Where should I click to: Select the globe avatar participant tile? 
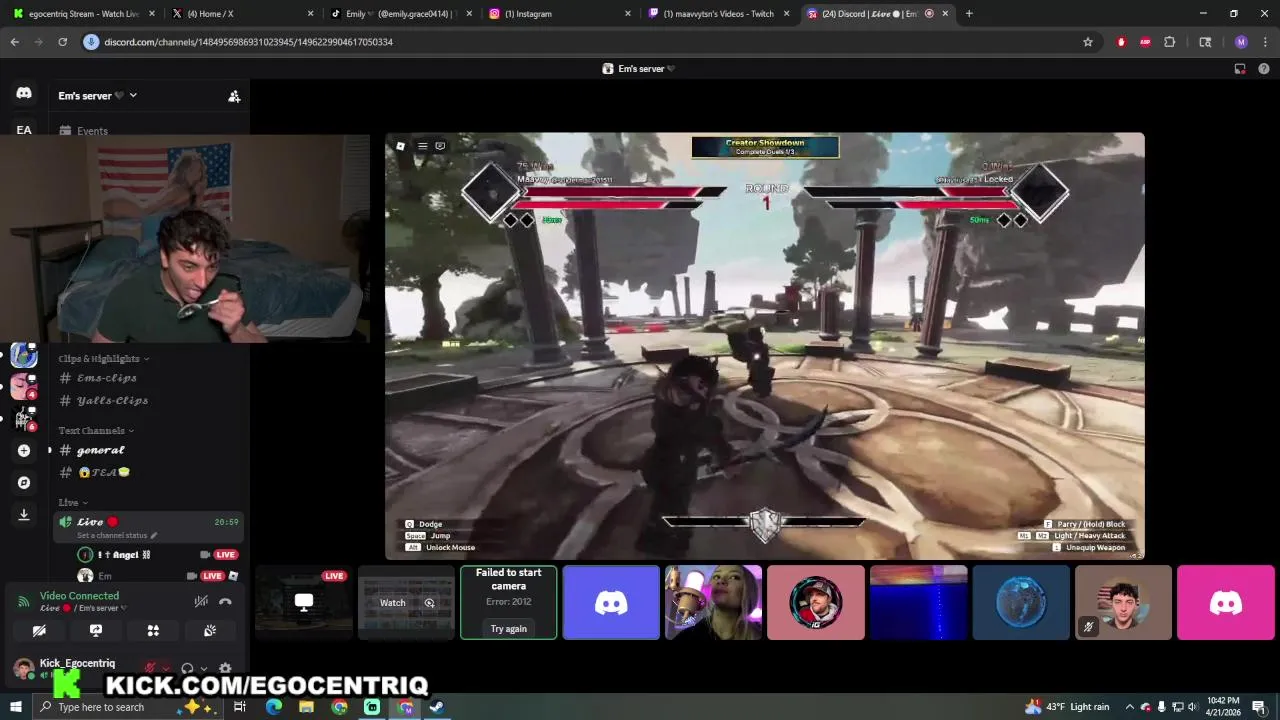pyautogui.click(x=1021, y=603)
